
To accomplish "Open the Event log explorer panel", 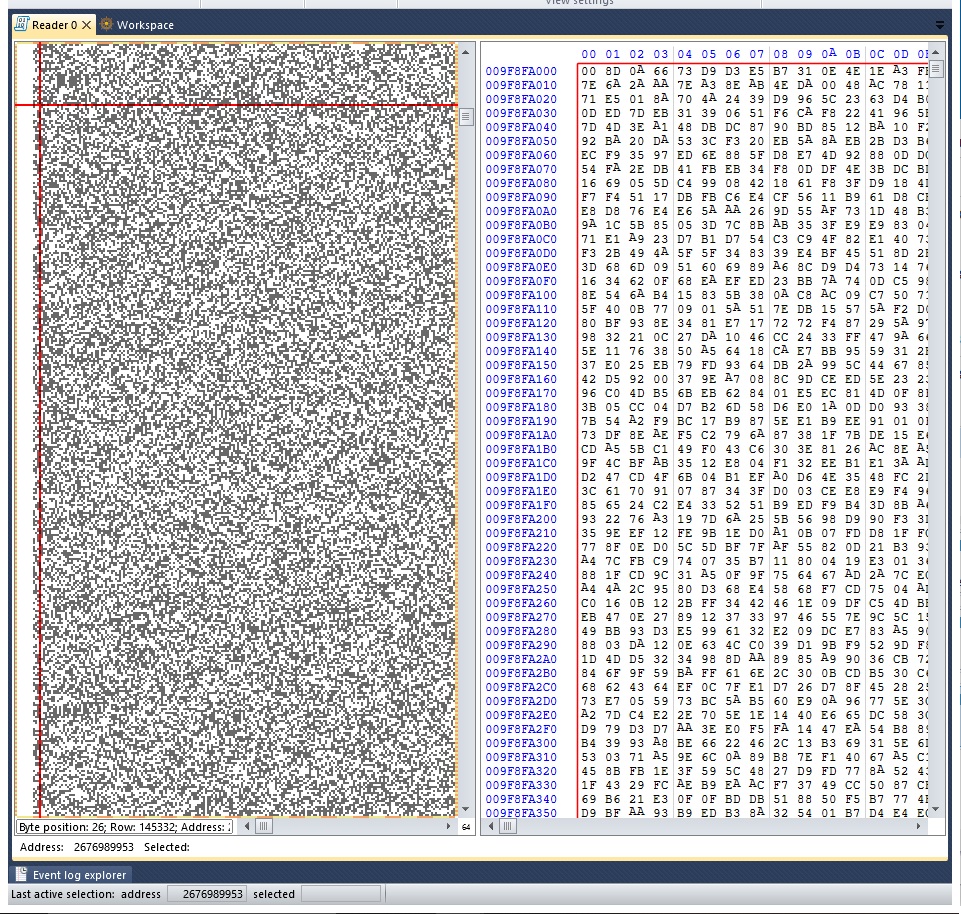I will pyautogui.click(x=79, y=875).
